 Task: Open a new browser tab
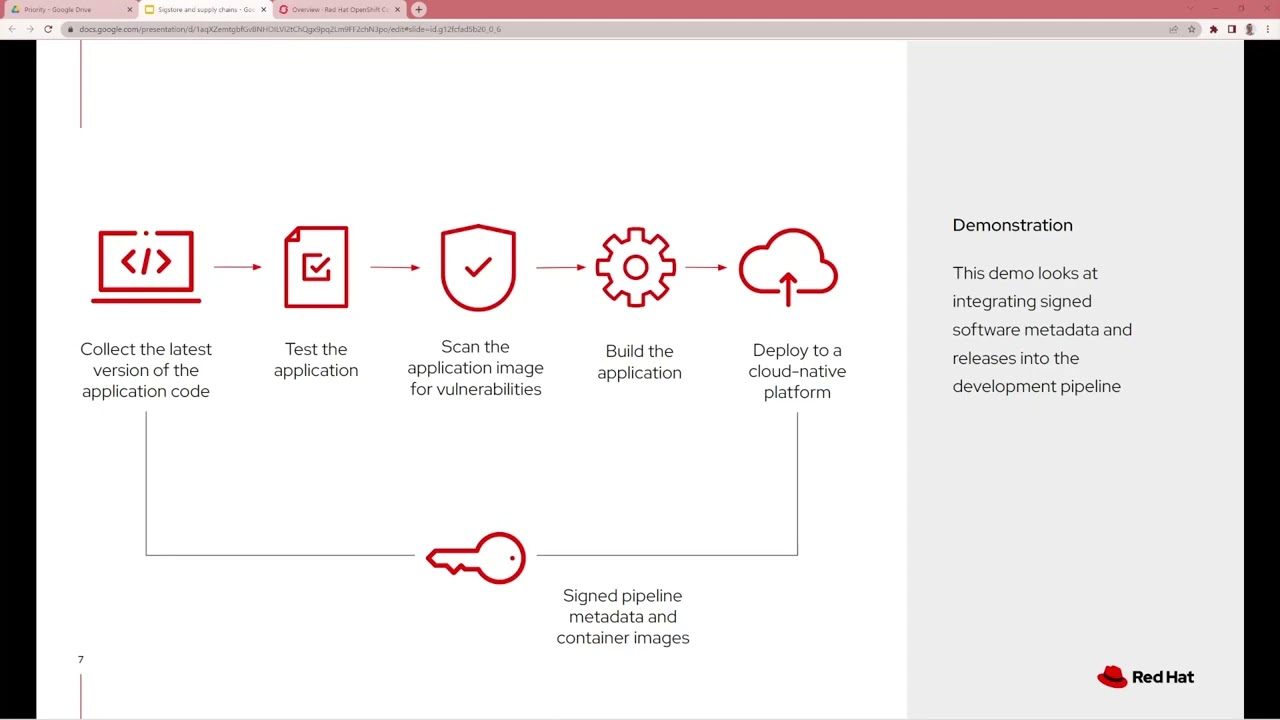click(x=419, y=9)
